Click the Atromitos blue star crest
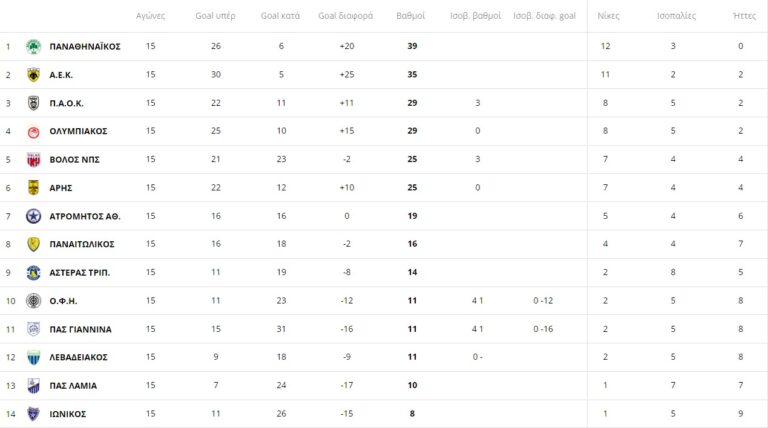Viewport: 768px width, 428px height. click(x=33, y=215)
